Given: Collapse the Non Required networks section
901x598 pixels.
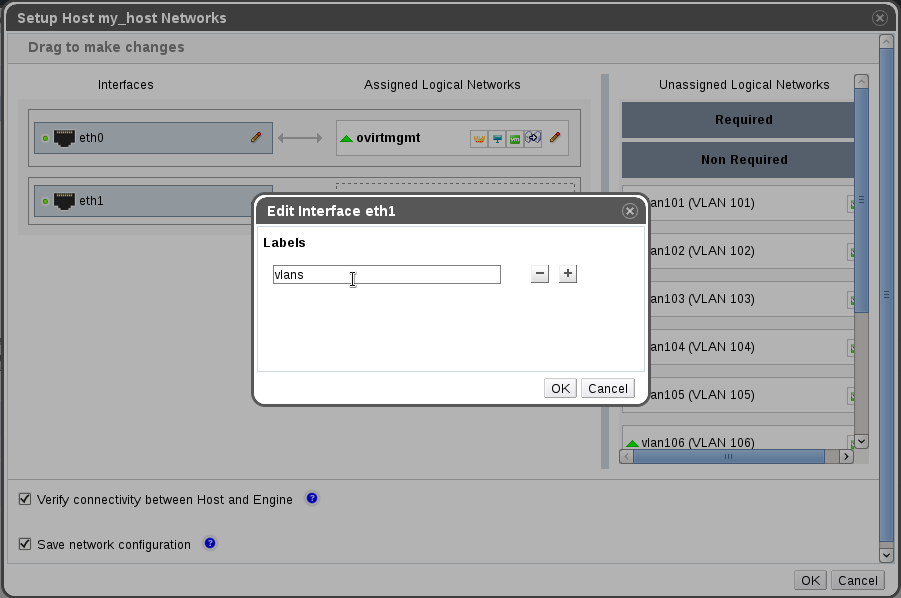Looking at the screenshot, I should 742,160.
